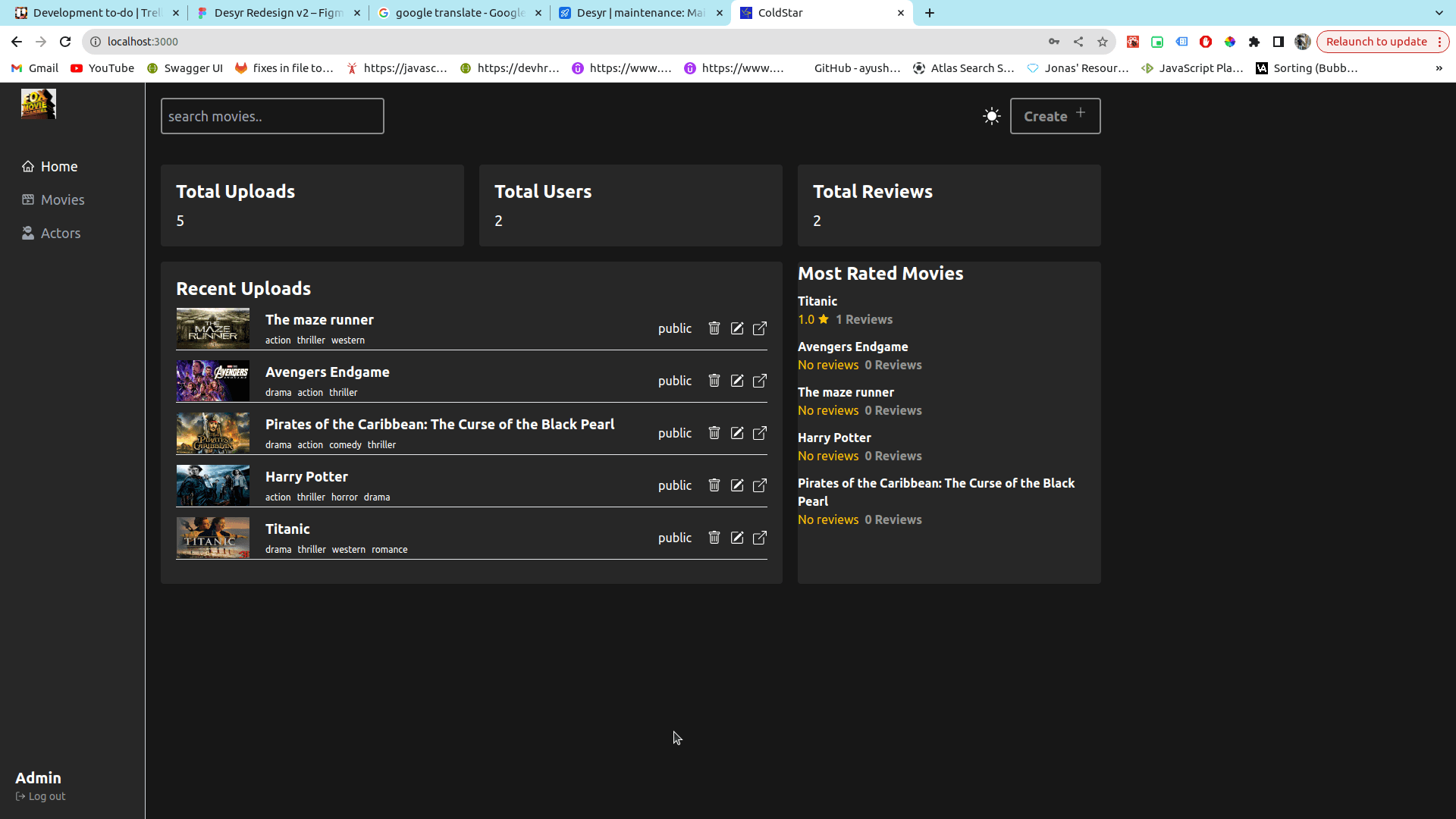Screen dimensions: 1456x819
Task: Expand hidden bookmarks overflow chevron
Action: pyautogui.click(x=1439, y=68)
